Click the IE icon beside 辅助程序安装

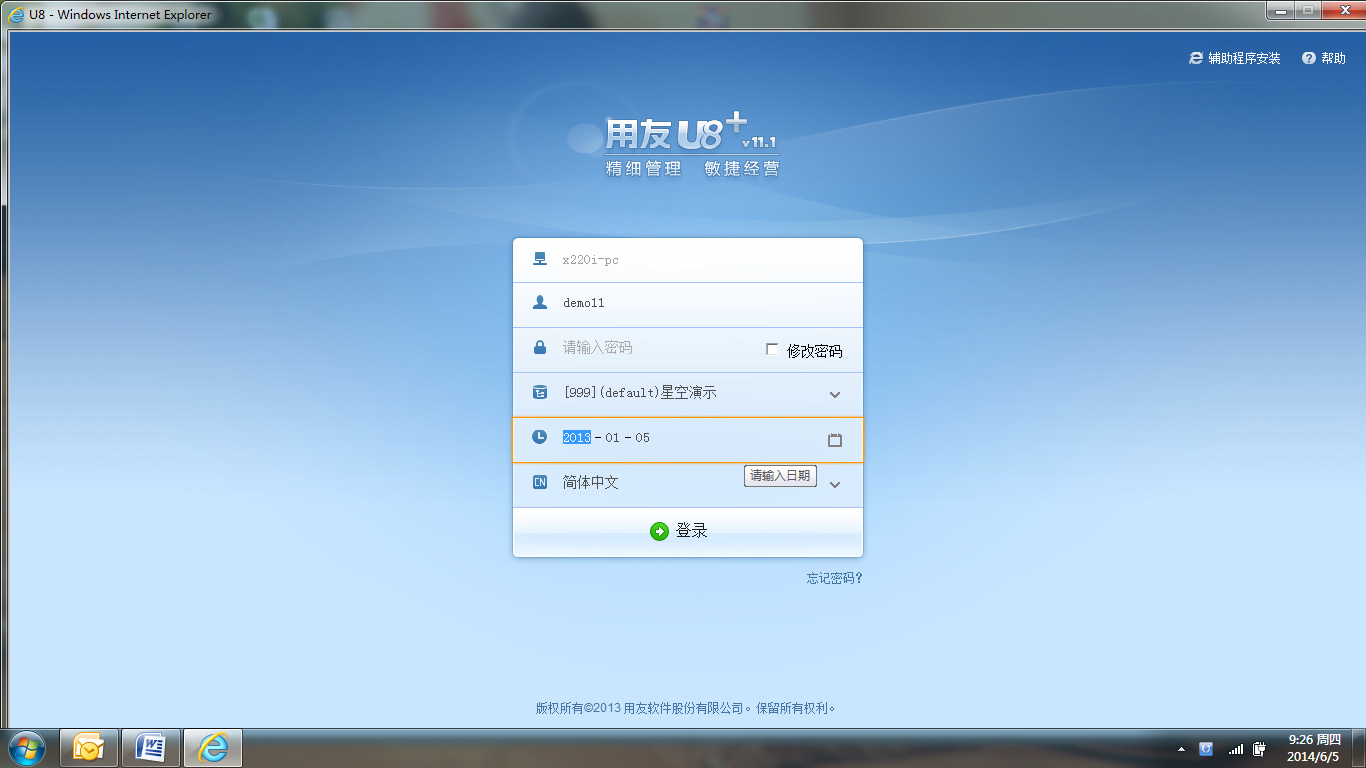click(1196, 58)
